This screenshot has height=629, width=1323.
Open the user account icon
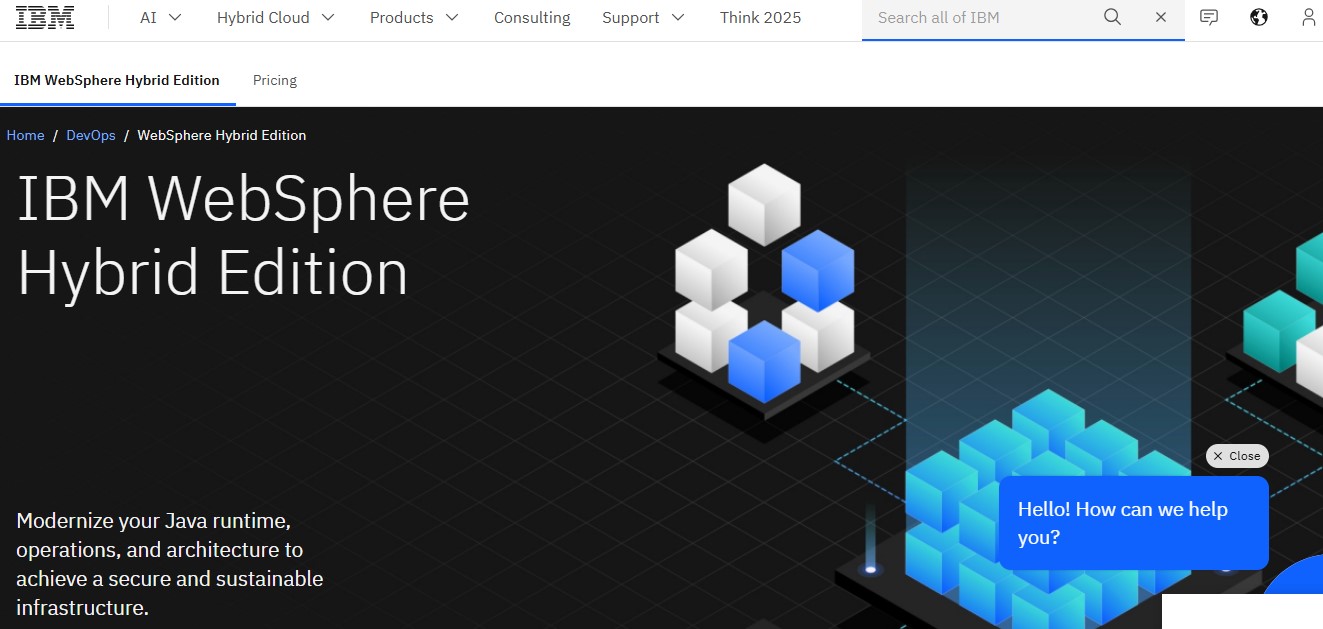(x=1309, y=17)
